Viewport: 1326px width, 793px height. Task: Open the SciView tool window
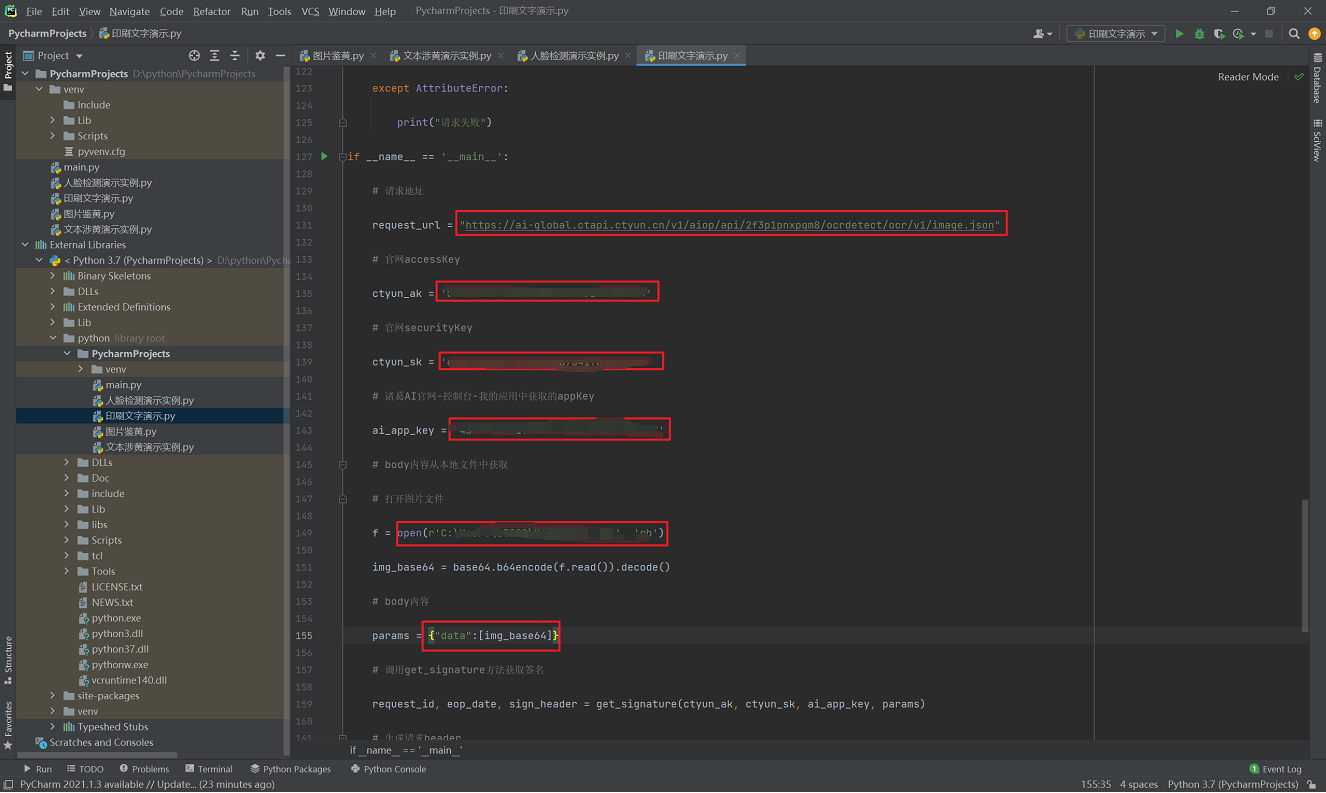point(1317,140)
